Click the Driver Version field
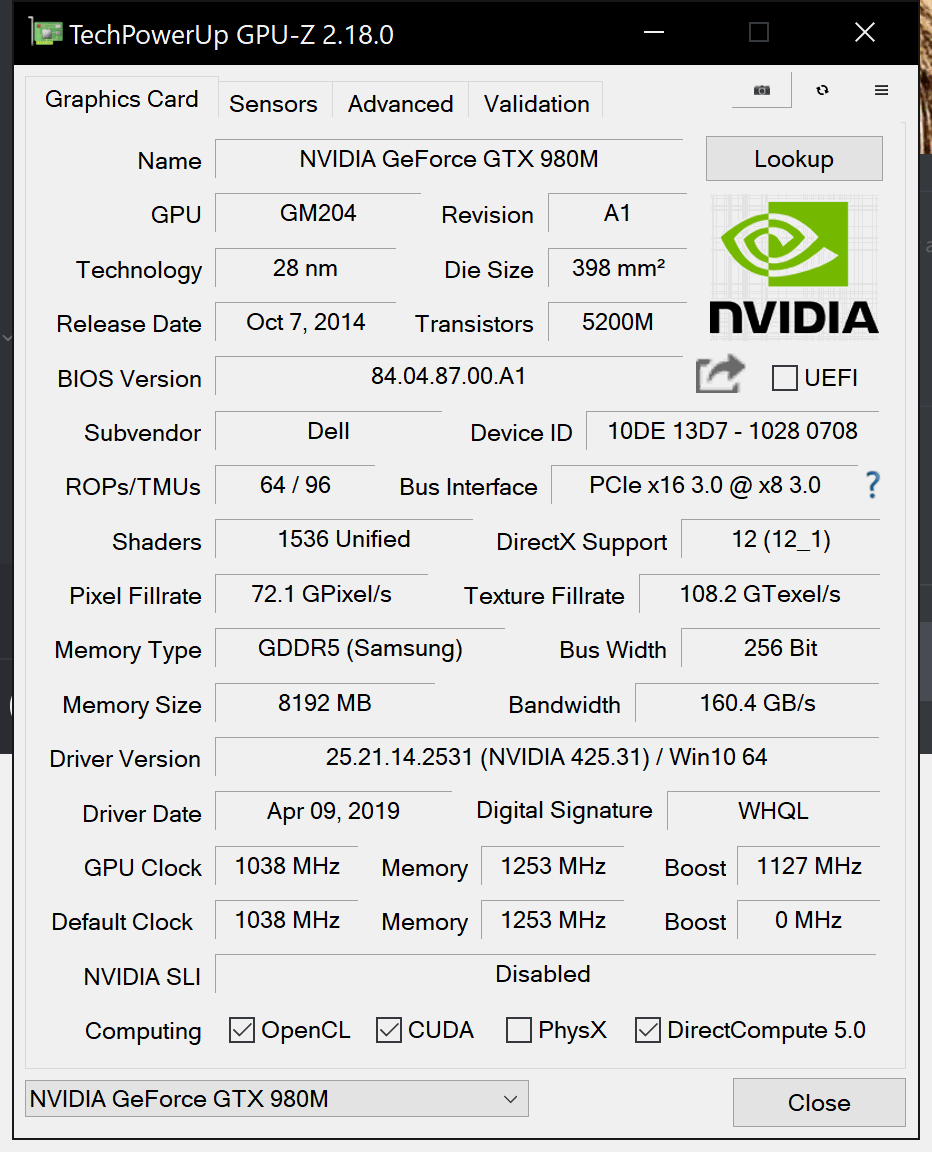This screenshot has height=1152, width=932. [x=546, y=757]
